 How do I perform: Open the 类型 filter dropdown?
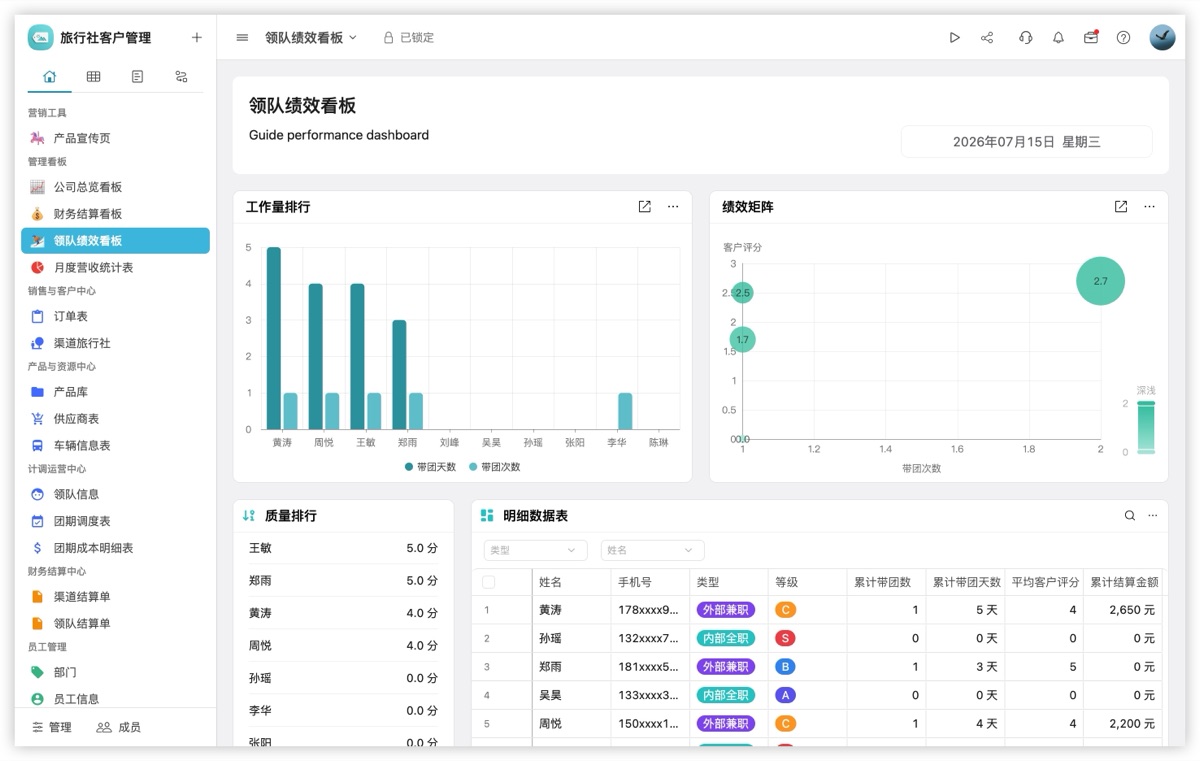536,550
